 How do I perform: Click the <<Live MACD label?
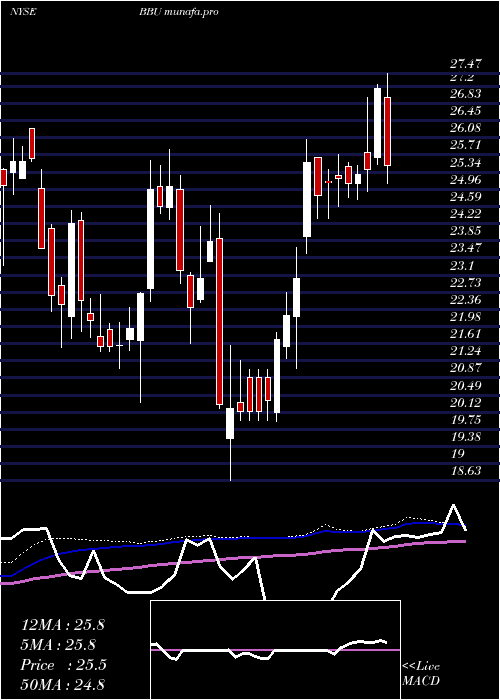(x=421, y=673)
